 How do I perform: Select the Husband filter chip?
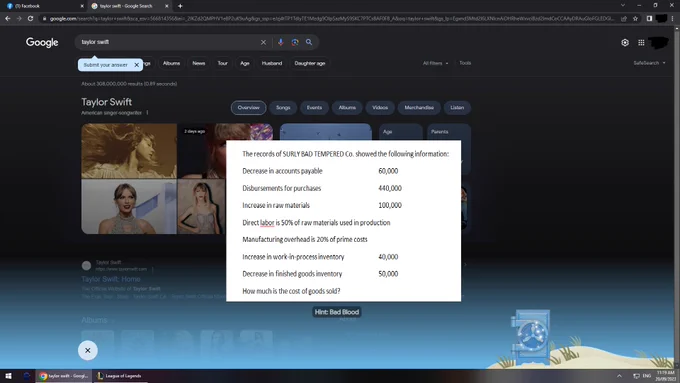pyautogui.click(x=272, y=63)
